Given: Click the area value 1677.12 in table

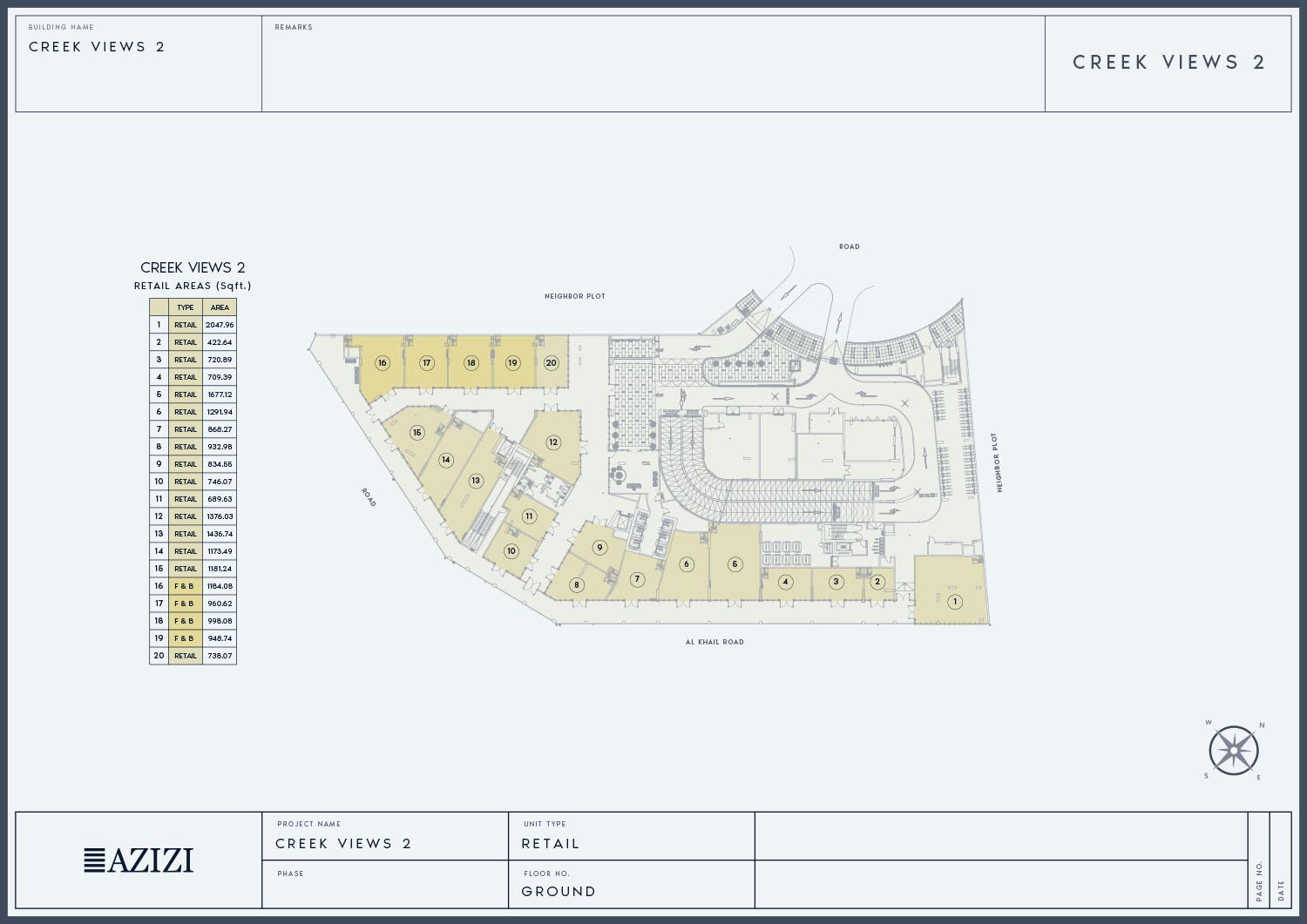Looking at the screenshot, I should click(x=220, y=395).
